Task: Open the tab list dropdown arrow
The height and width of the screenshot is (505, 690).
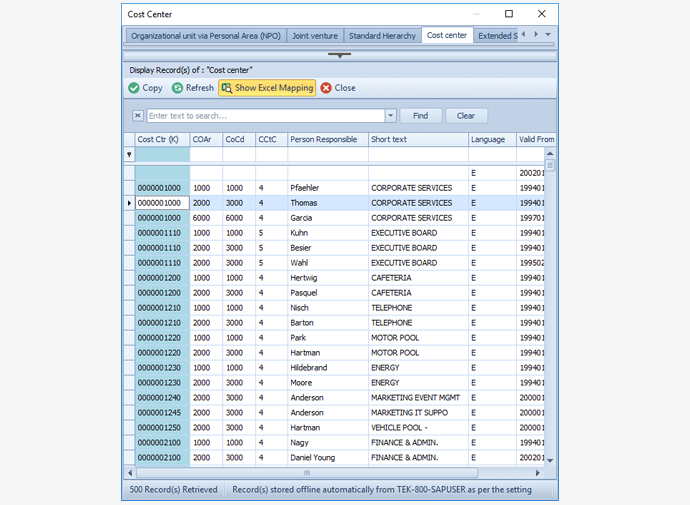Action: [548, 35]
